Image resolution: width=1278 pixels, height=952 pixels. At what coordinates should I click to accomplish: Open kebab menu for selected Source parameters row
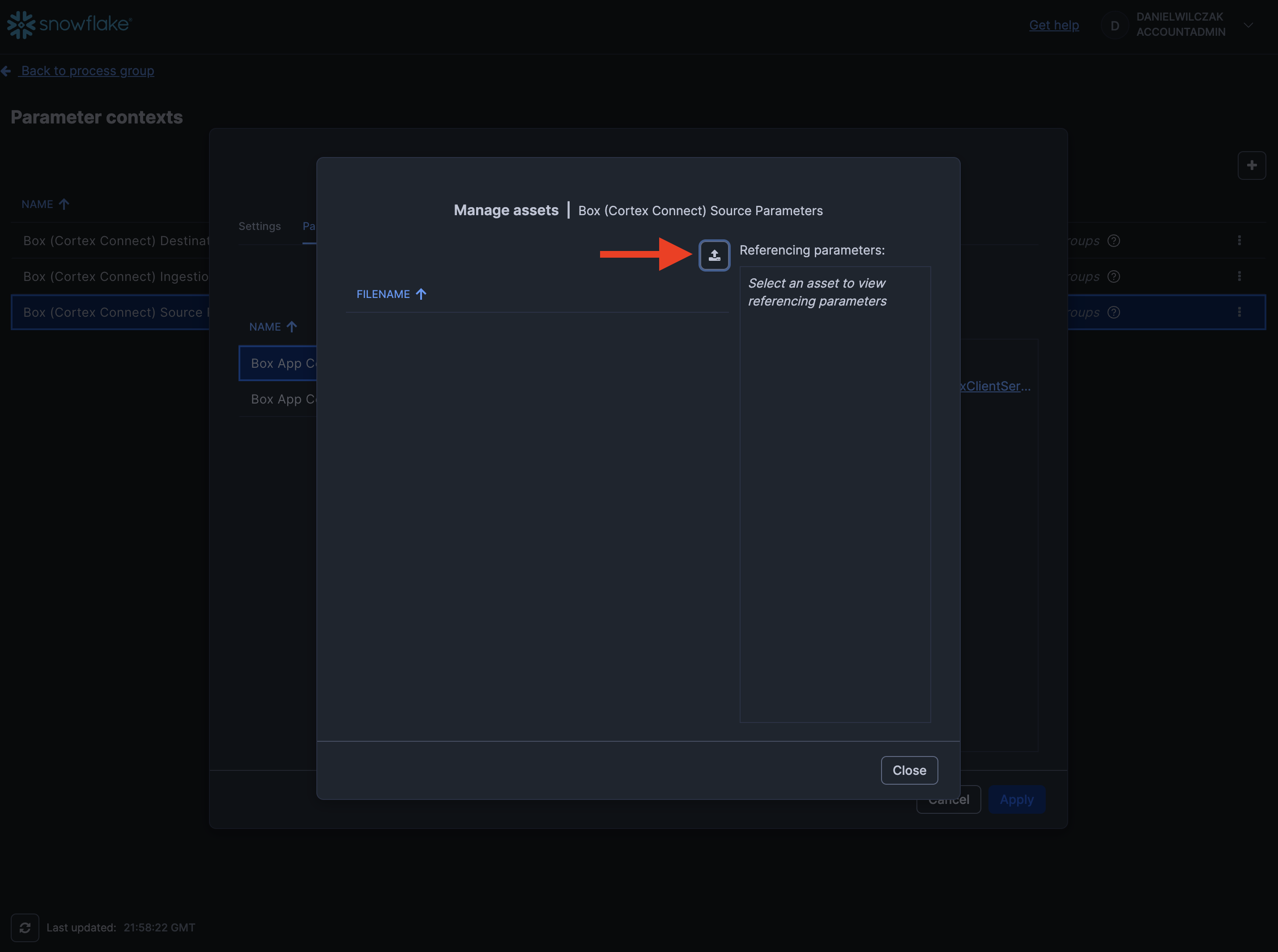coord(1239,312)
